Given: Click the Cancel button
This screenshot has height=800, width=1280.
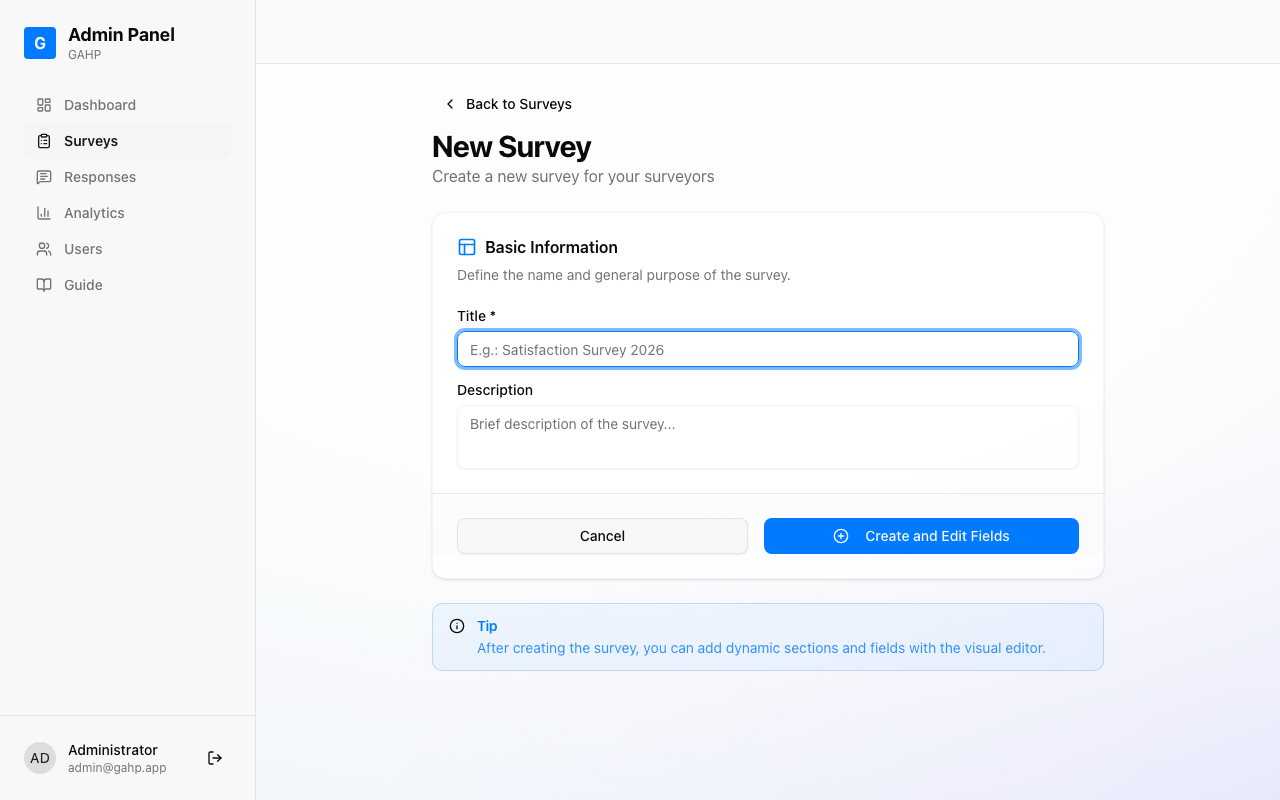Looking at the screenshot, I should click(602, 536).
